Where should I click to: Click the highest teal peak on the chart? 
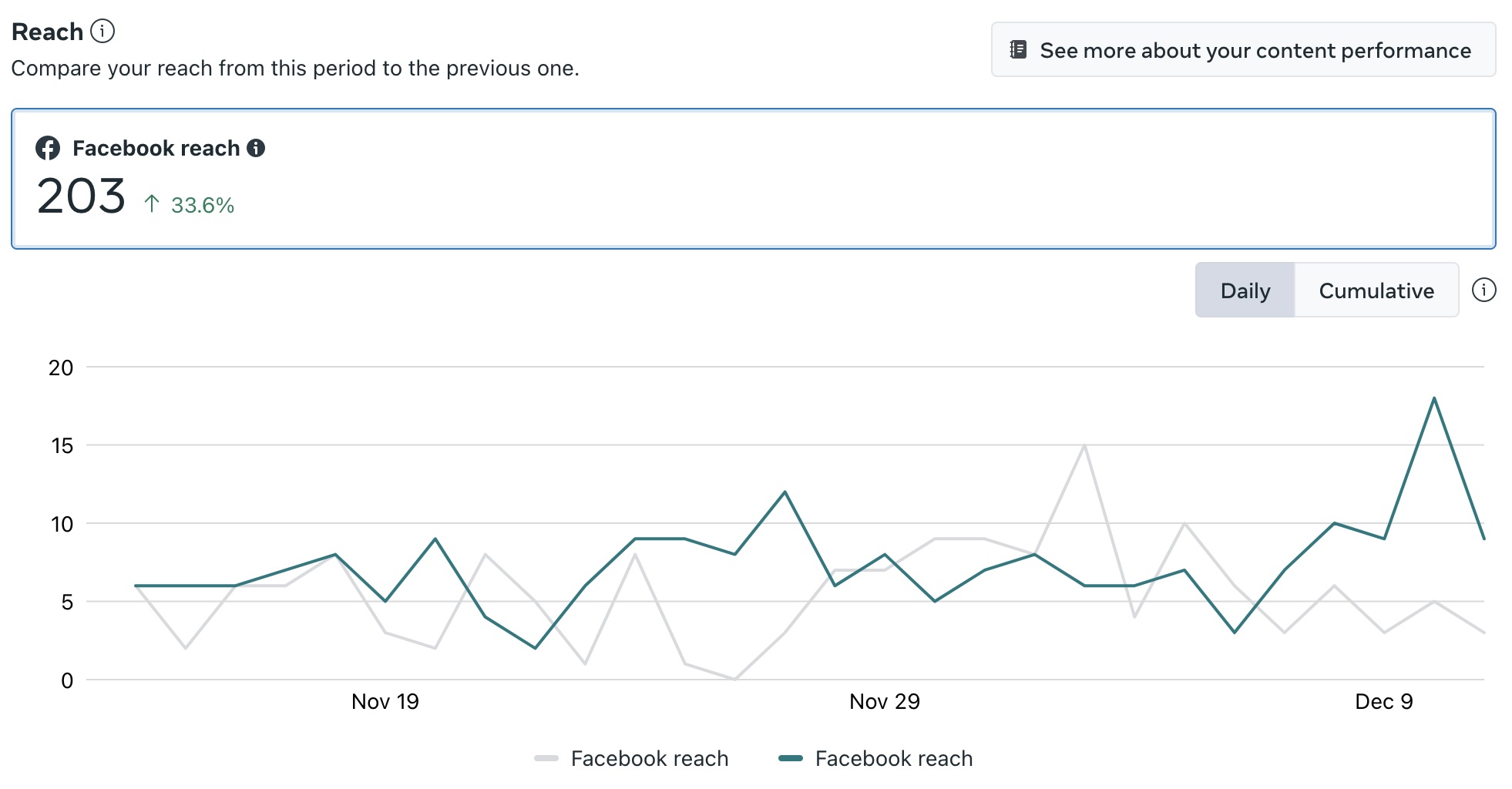(1433, 398)
